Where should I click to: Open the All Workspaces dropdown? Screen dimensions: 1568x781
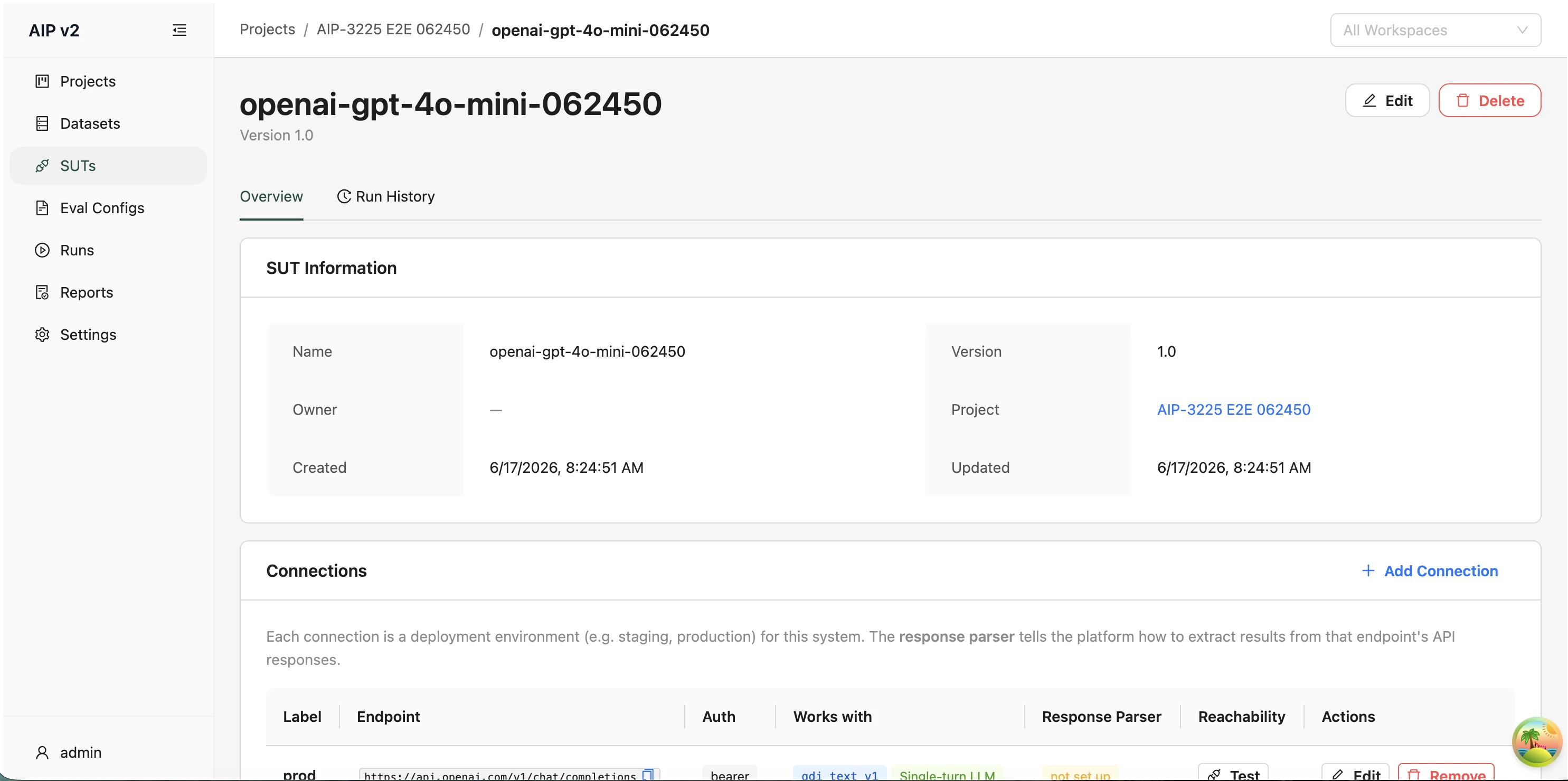pyautogui.click(x=1435, y=30)
